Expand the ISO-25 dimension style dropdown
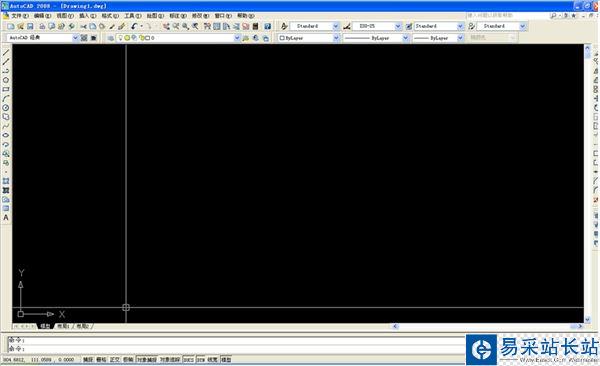 [x=398, y=26]
